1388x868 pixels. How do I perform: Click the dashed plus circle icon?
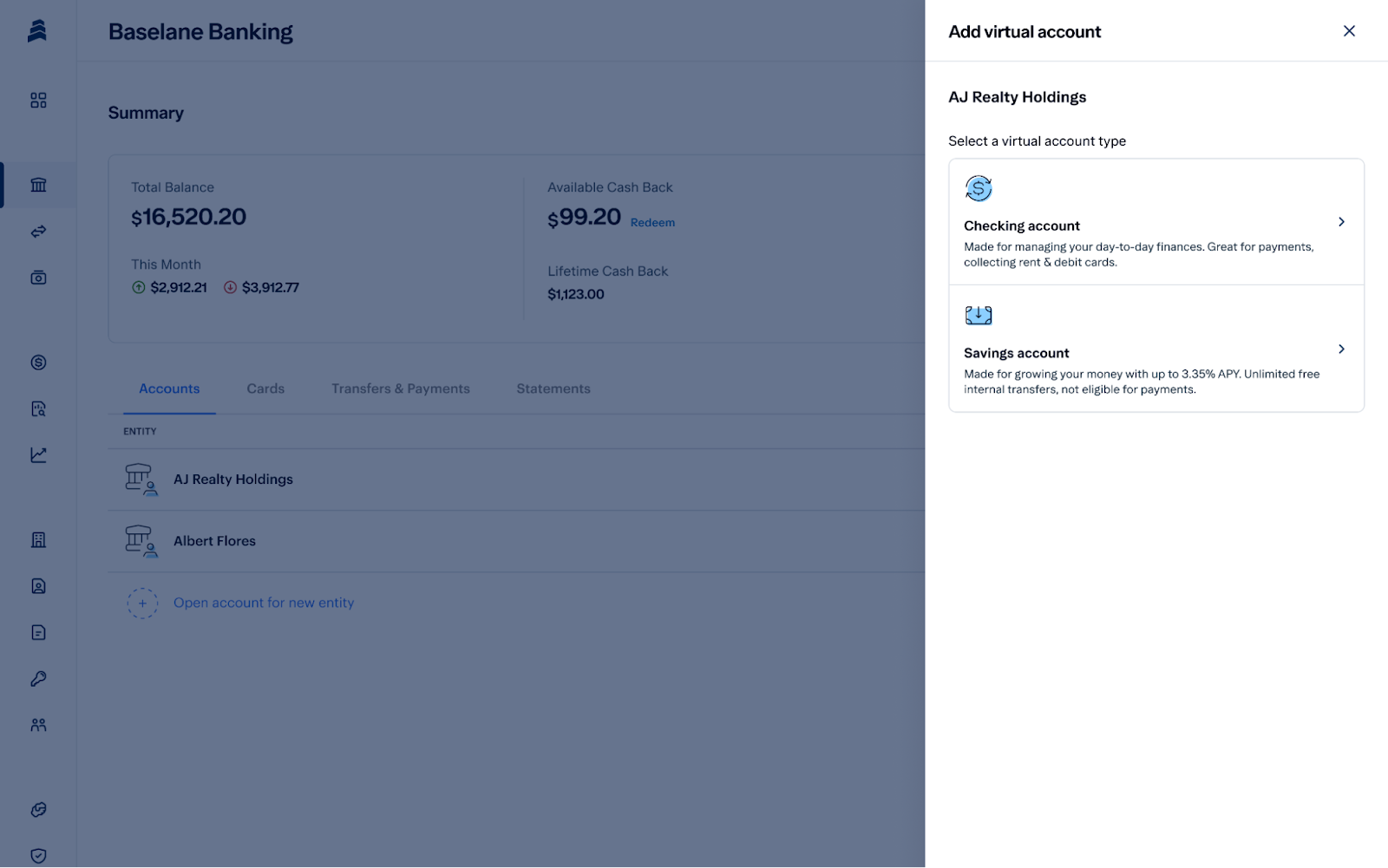pos(142,603)
